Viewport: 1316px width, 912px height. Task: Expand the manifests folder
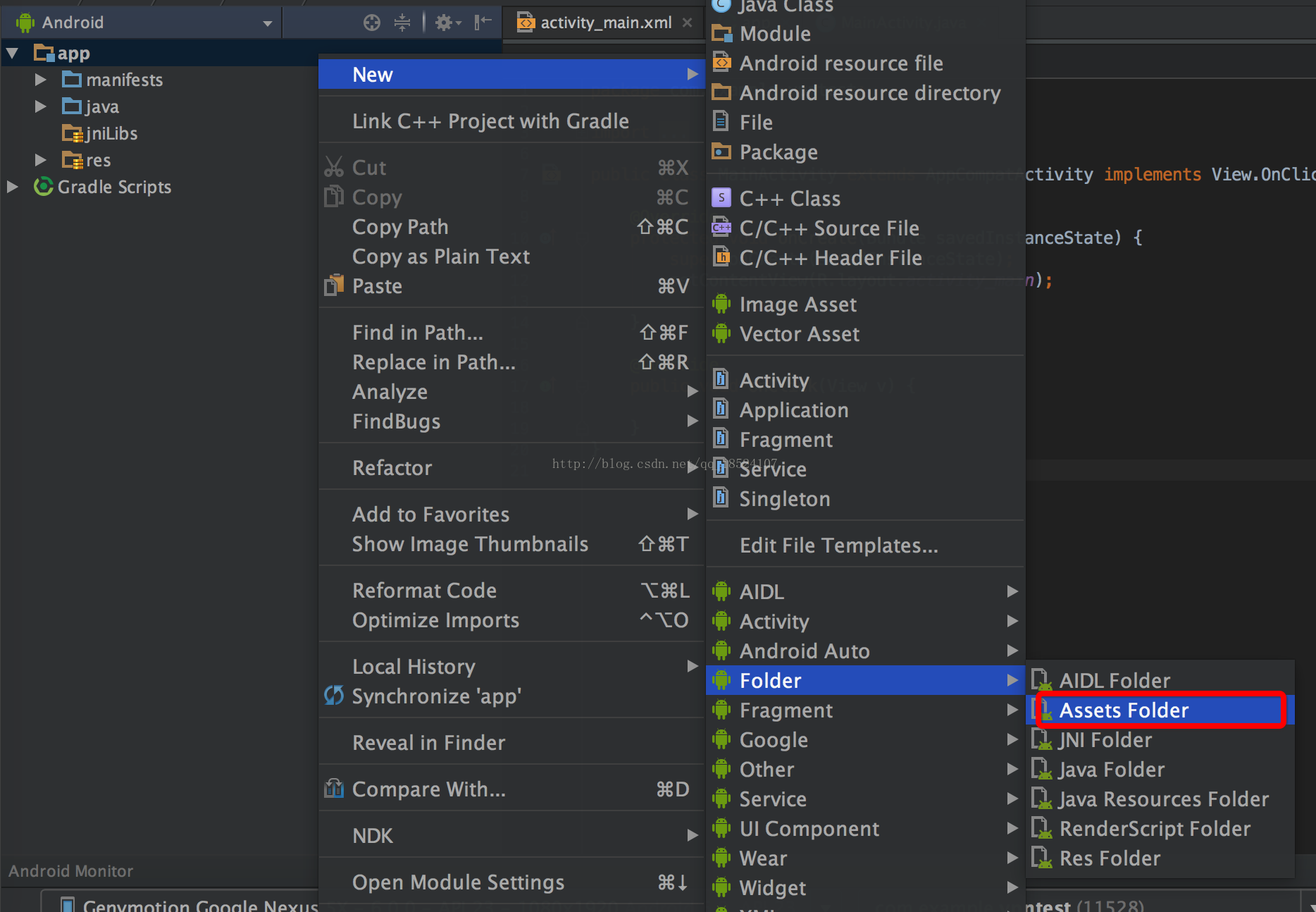pos(40,80)
